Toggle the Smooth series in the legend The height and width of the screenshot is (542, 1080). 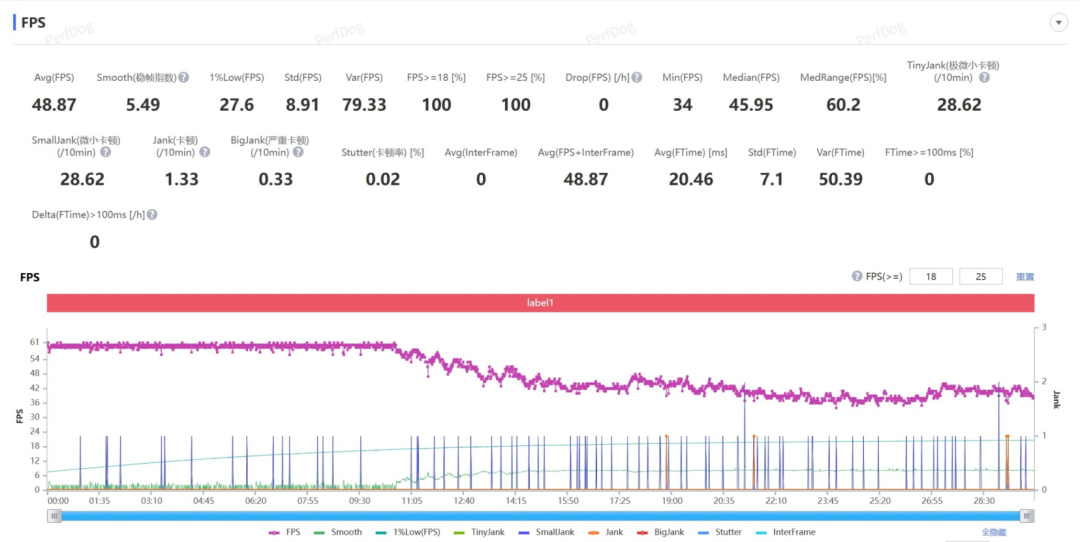click(338, 532)
